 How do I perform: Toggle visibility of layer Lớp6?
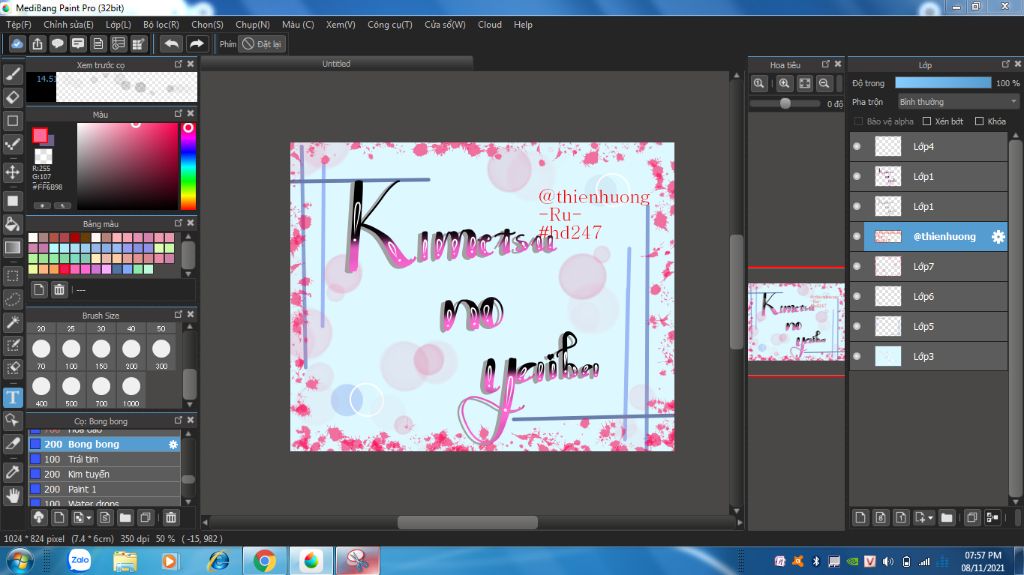(x=857, y=297)
